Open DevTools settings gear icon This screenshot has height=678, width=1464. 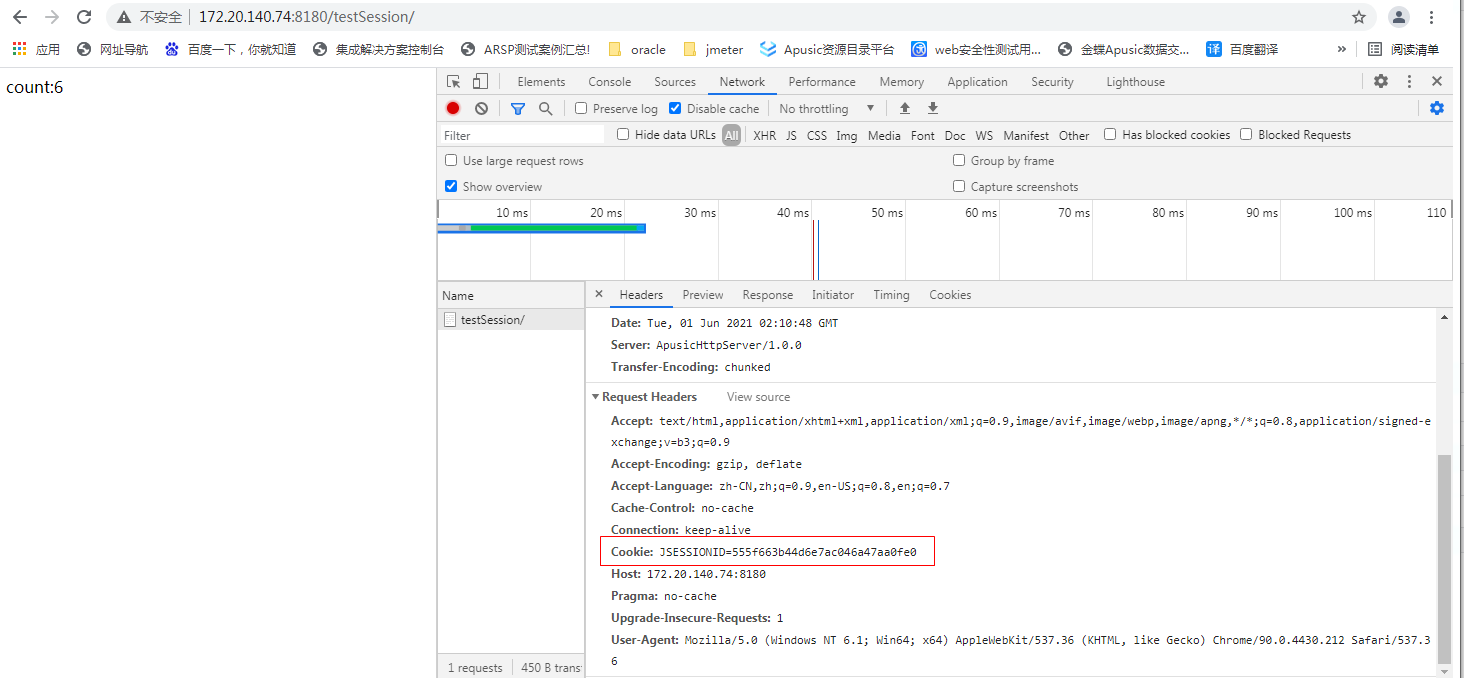pos(1381,82)
